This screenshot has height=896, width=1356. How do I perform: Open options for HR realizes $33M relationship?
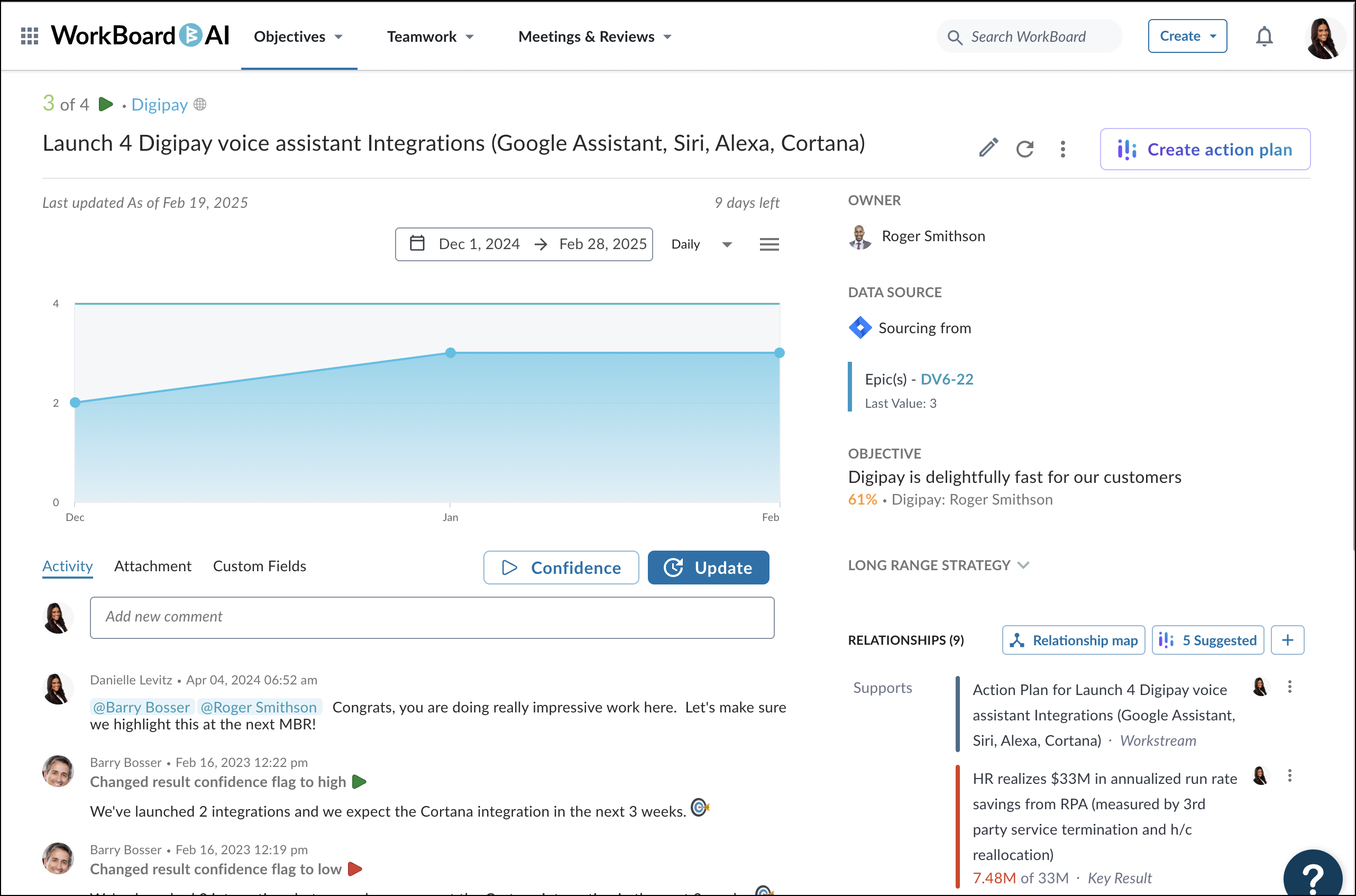(x=1289, y=776)
